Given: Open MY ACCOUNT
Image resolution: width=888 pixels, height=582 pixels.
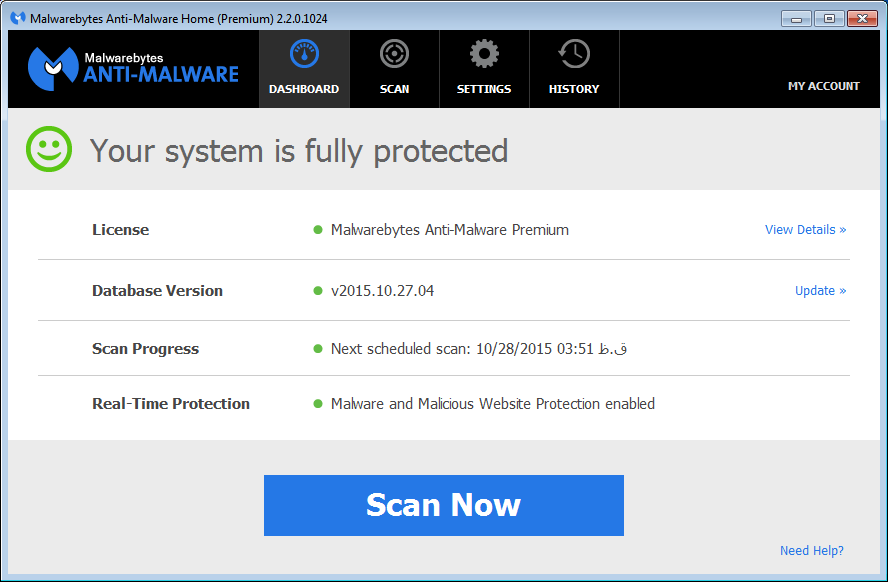Looking at the screenshot, I should pos(823,86).
